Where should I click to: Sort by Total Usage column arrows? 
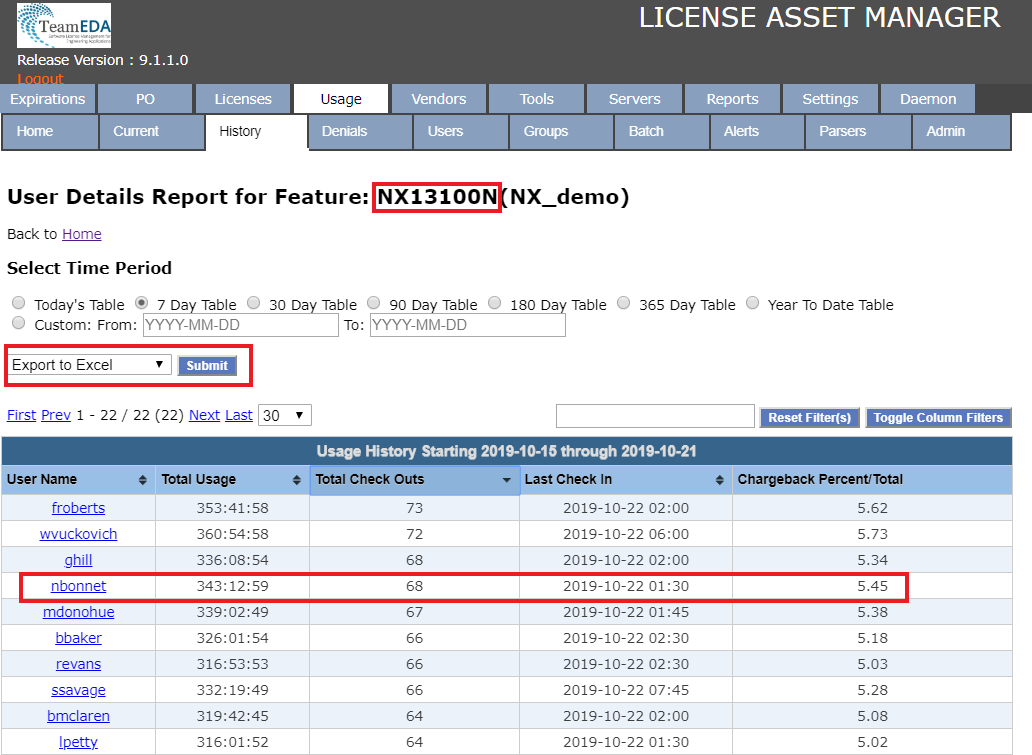(x=297, y=480)
